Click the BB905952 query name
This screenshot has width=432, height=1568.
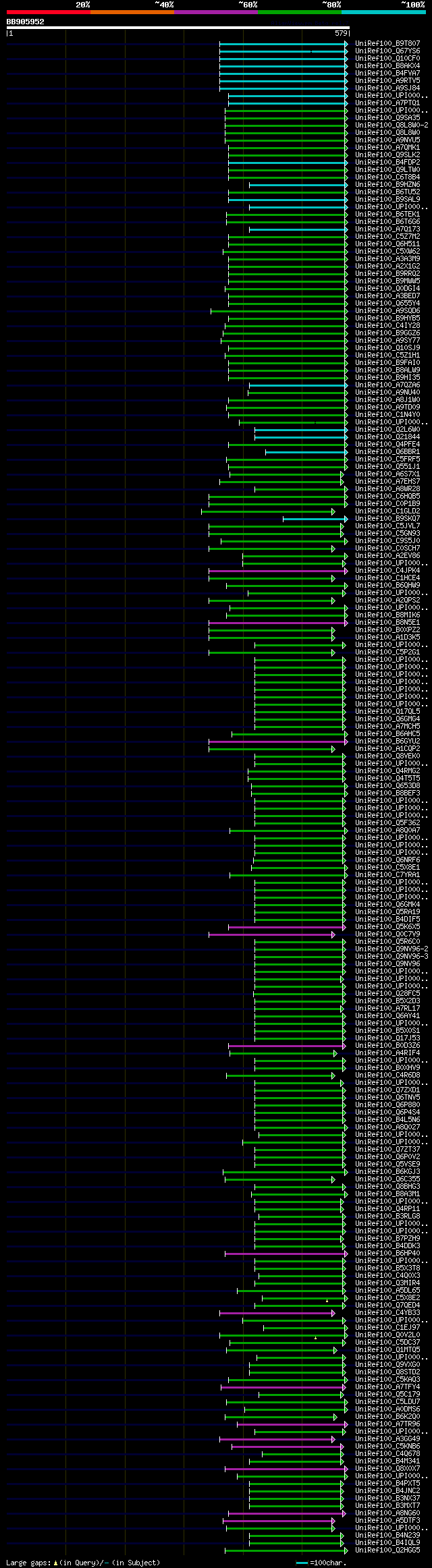pyautogui.click(x=26, y=22)
